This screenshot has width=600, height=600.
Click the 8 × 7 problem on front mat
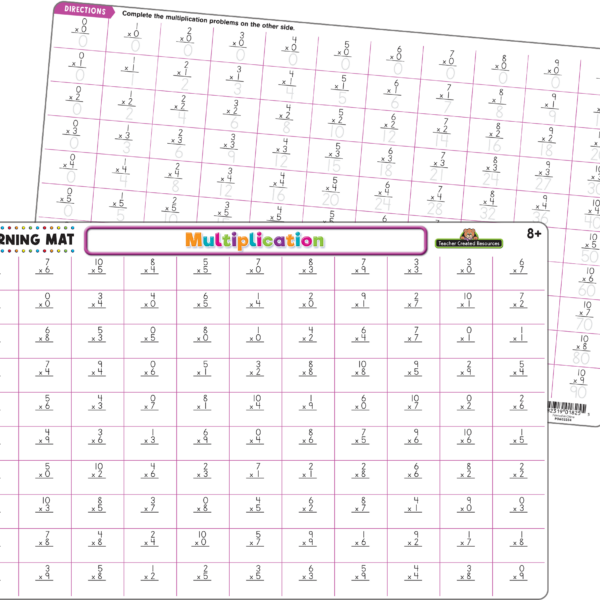[x=361, y=505]
